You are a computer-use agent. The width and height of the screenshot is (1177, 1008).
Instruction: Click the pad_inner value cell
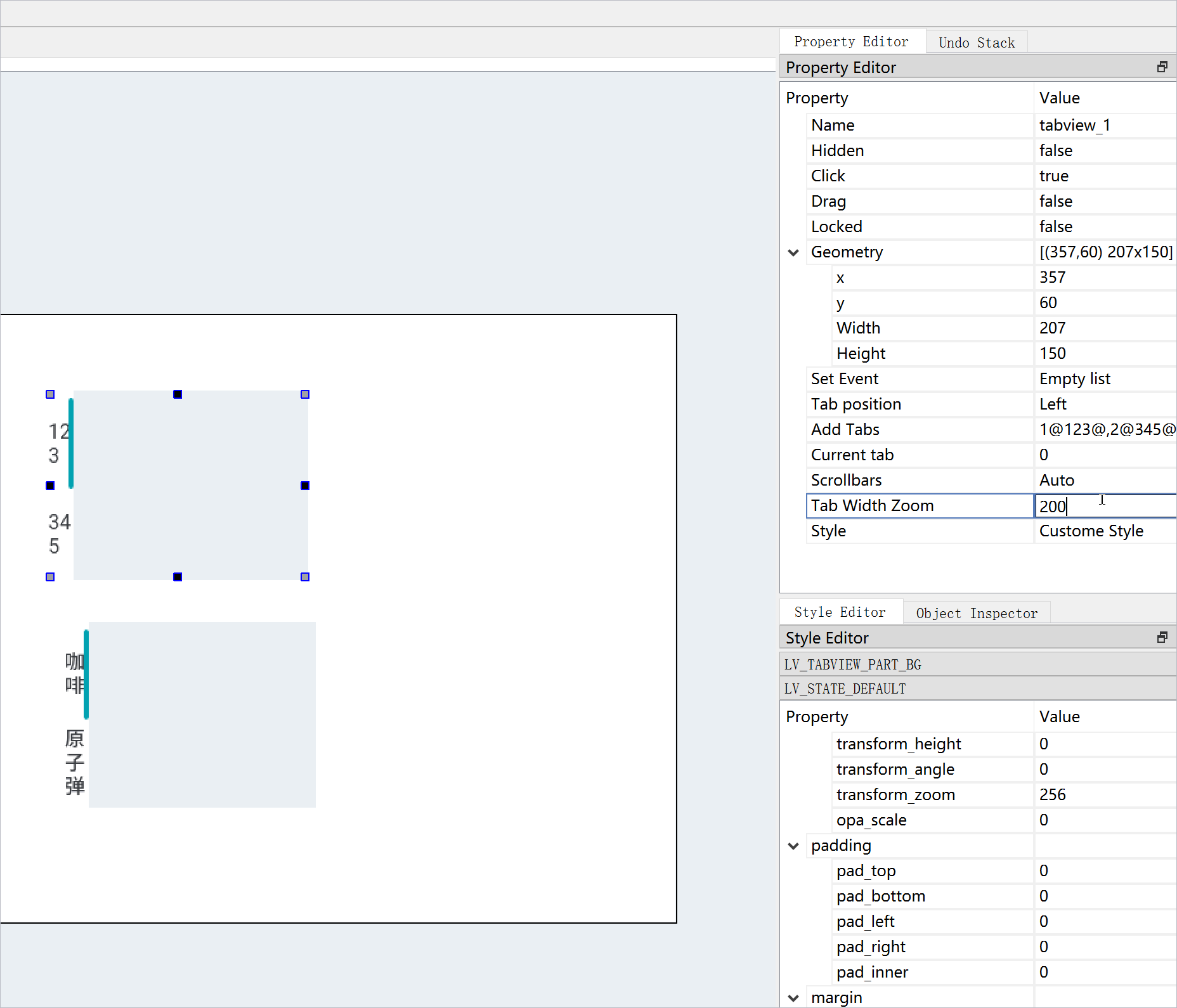[x=1105, y=972]
